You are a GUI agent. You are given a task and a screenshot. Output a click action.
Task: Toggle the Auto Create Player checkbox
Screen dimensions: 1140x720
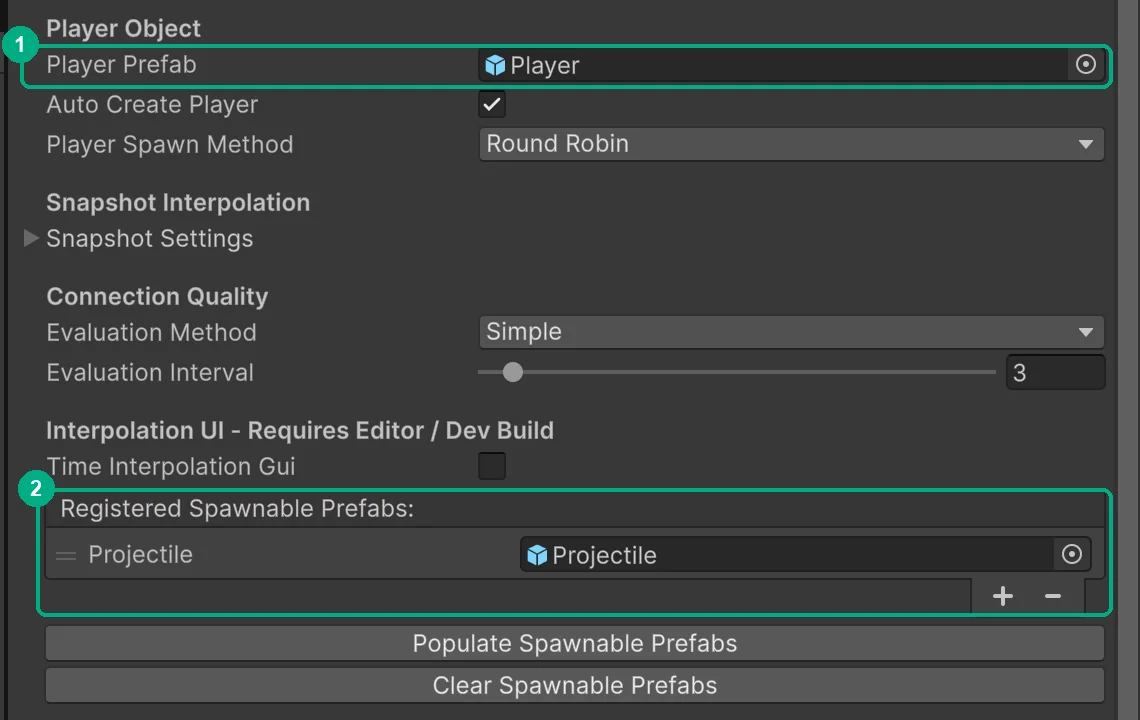tap(491, 104)
